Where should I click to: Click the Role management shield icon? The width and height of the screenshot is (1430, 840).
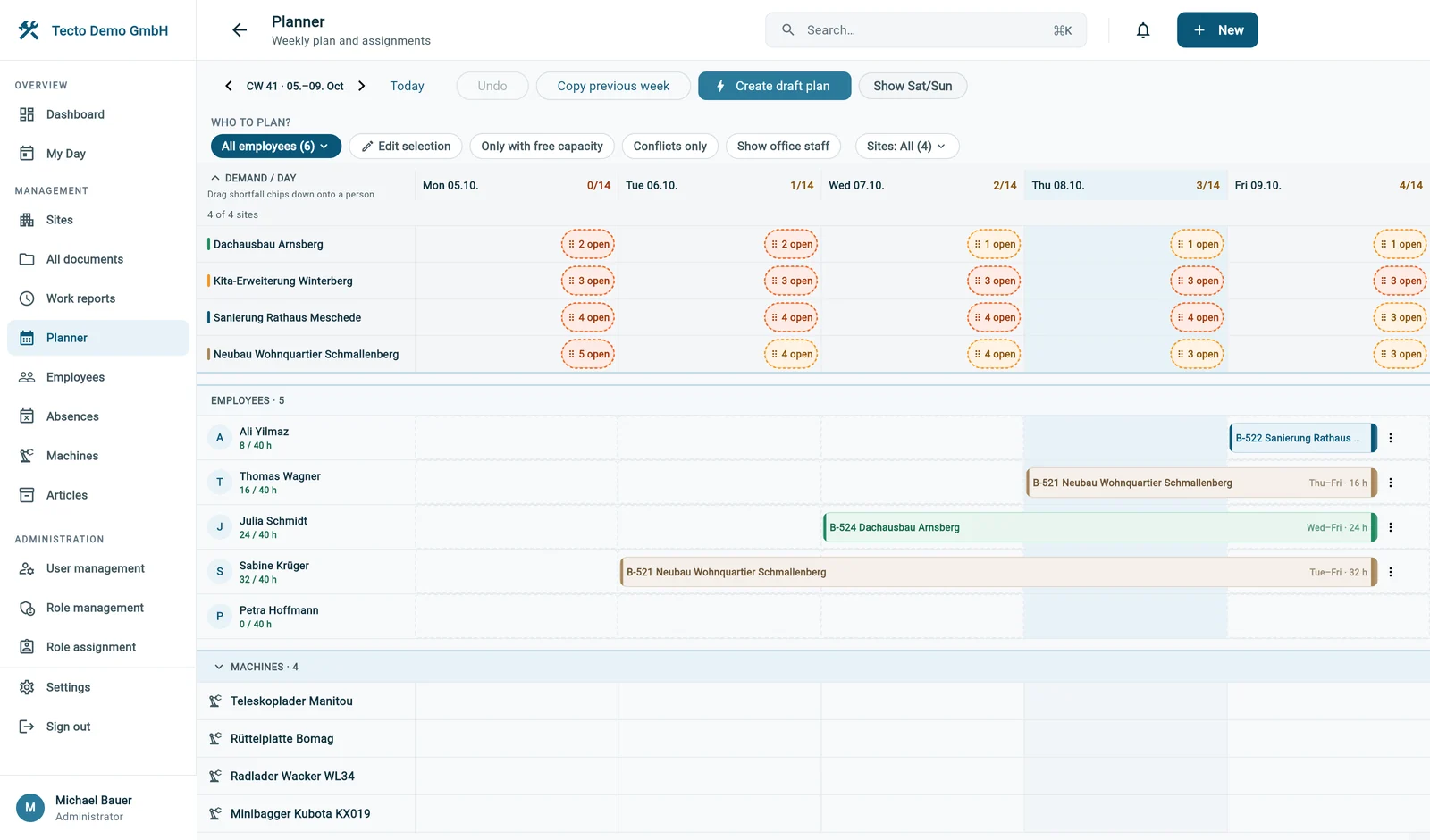[x=27, y=608]
